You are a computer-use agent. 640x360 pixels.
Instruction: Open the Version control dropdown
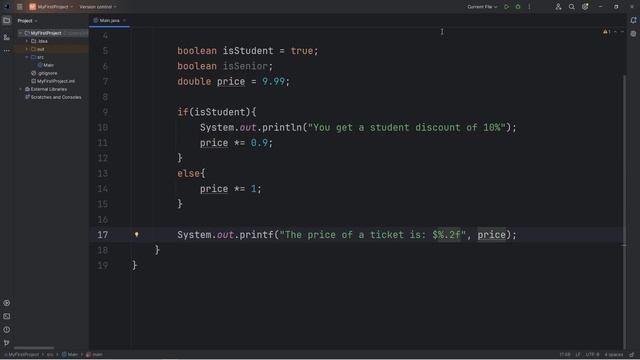coord(98,7)
